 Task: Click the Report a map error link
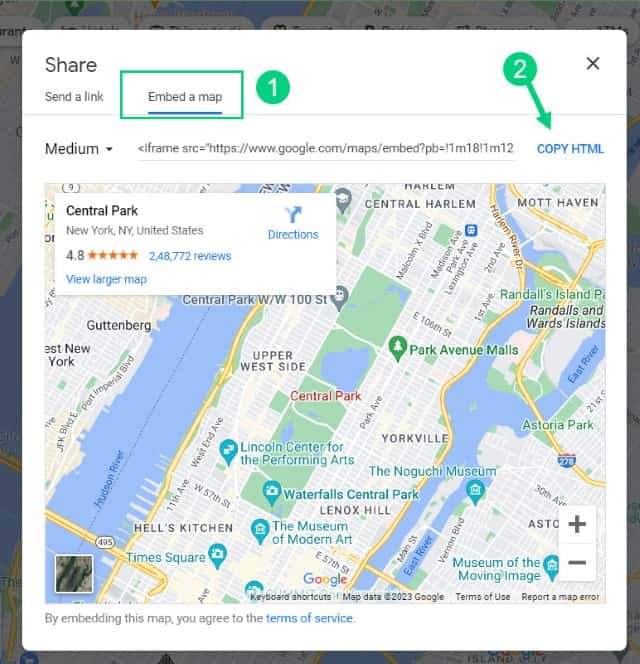(560, 597)
